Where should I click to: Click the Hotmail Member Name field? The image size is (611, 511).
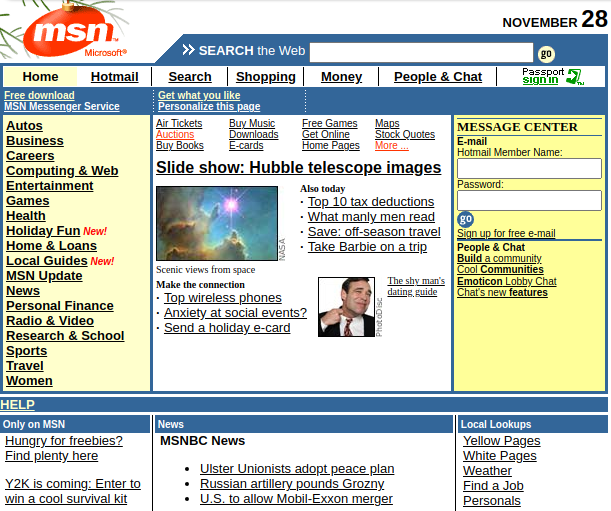pyautogui.click(x=529, y=168)
